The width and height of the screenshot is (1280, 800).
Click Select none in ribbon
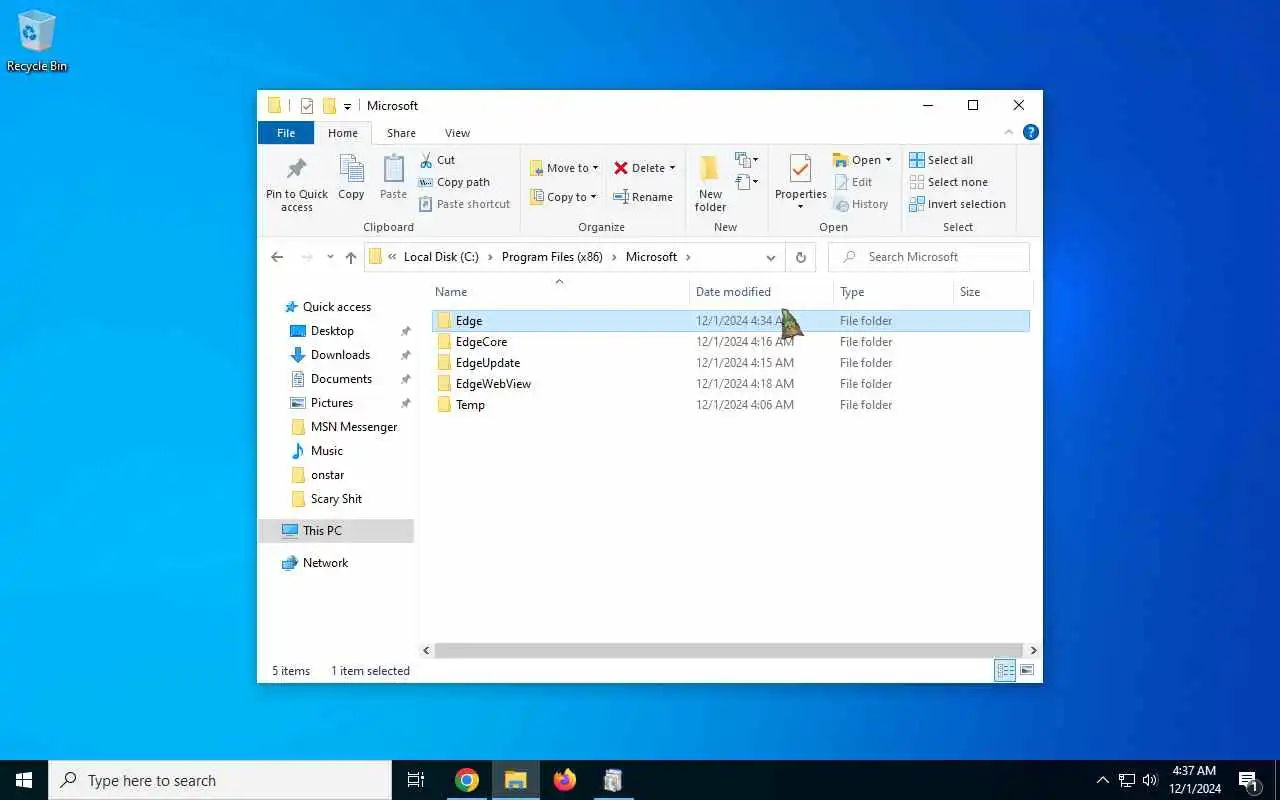[x=948, y=182]
